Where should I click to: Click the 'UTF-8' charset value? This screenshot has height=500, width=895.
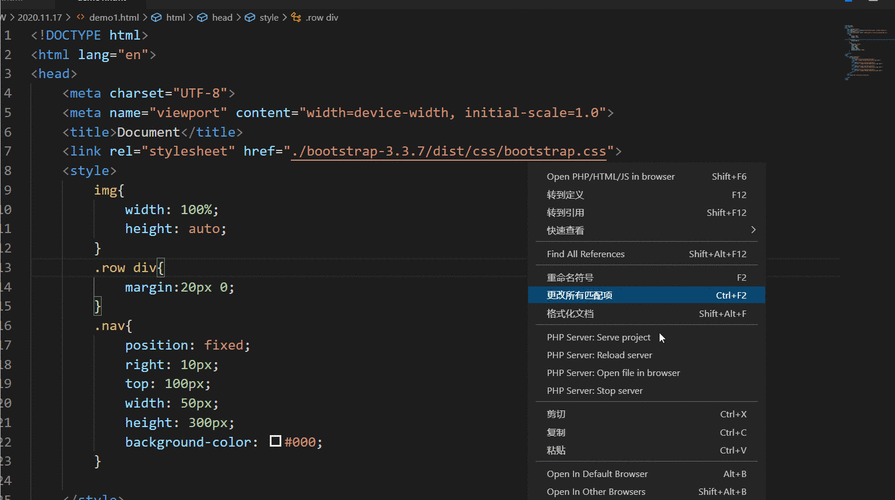tap(200, 94)
